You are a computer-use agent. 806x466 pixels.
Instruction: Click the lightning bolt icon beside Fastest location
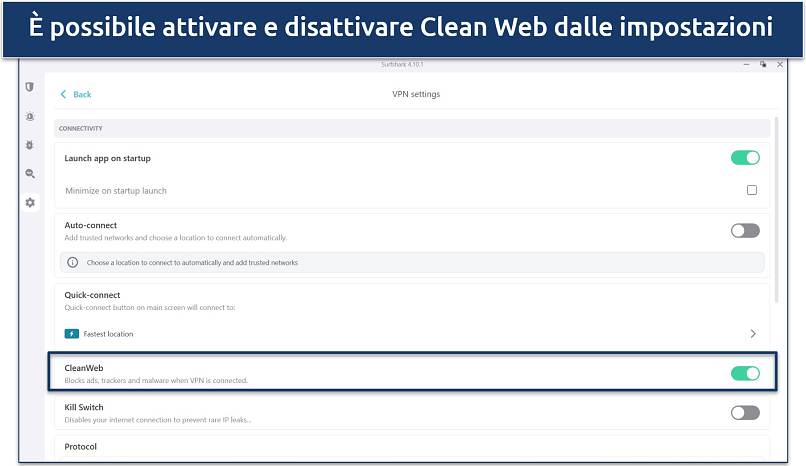[x=72, y=333]
